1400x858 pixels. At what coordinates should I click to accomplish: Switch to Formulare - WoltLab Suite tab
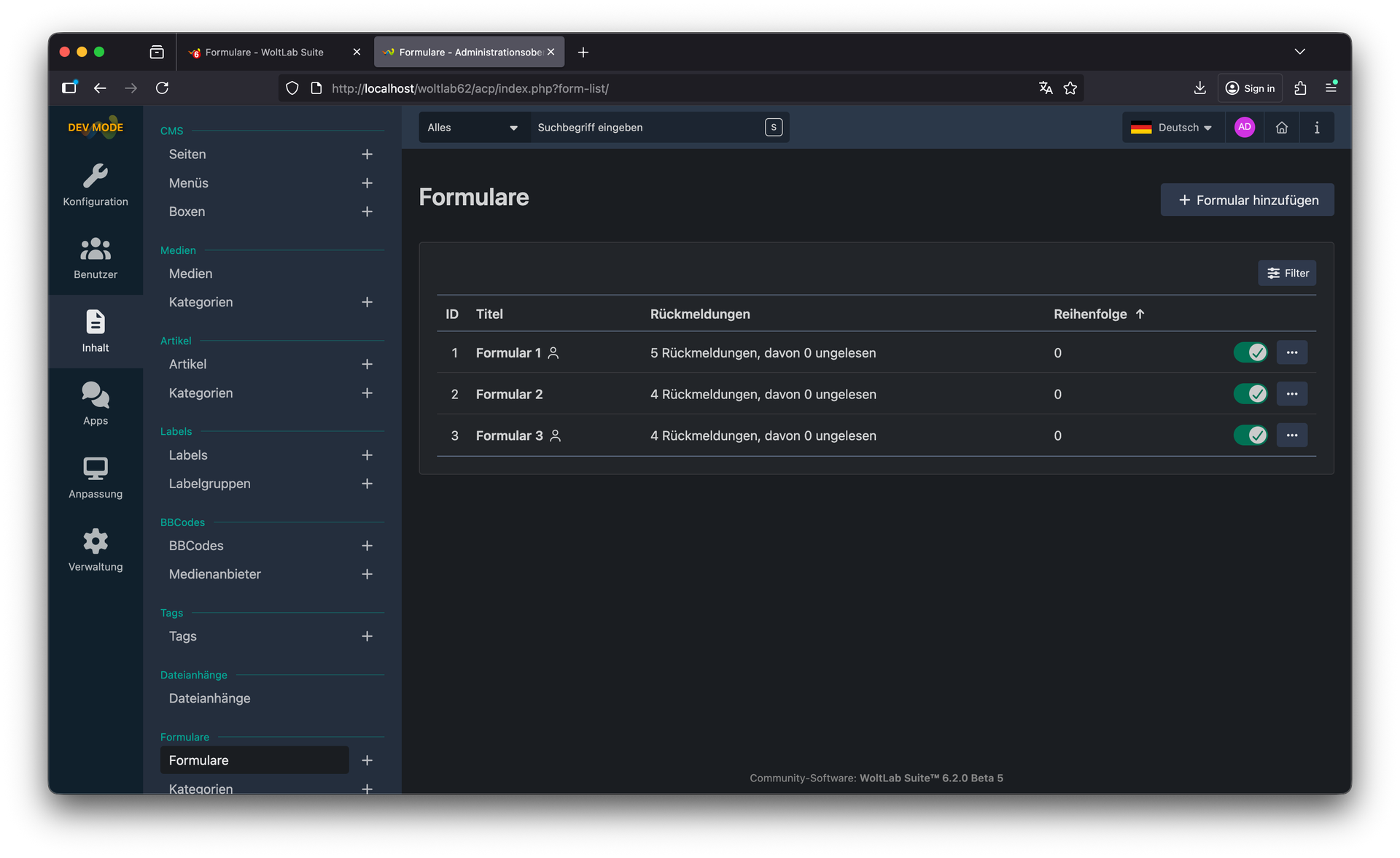[x=264, y=53]
